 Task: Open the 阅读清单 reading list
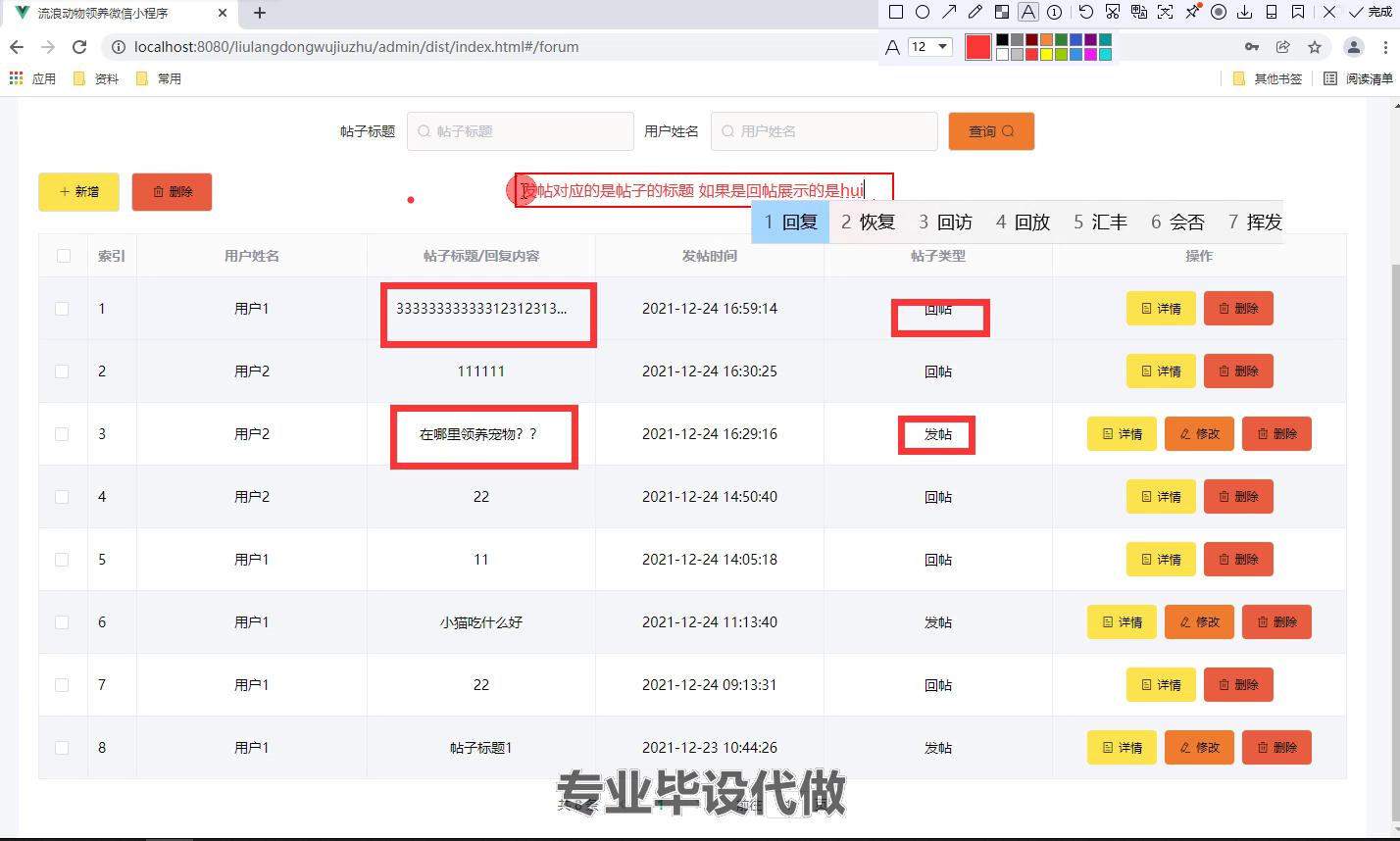pyautogui.click(x=1359, y=78)
